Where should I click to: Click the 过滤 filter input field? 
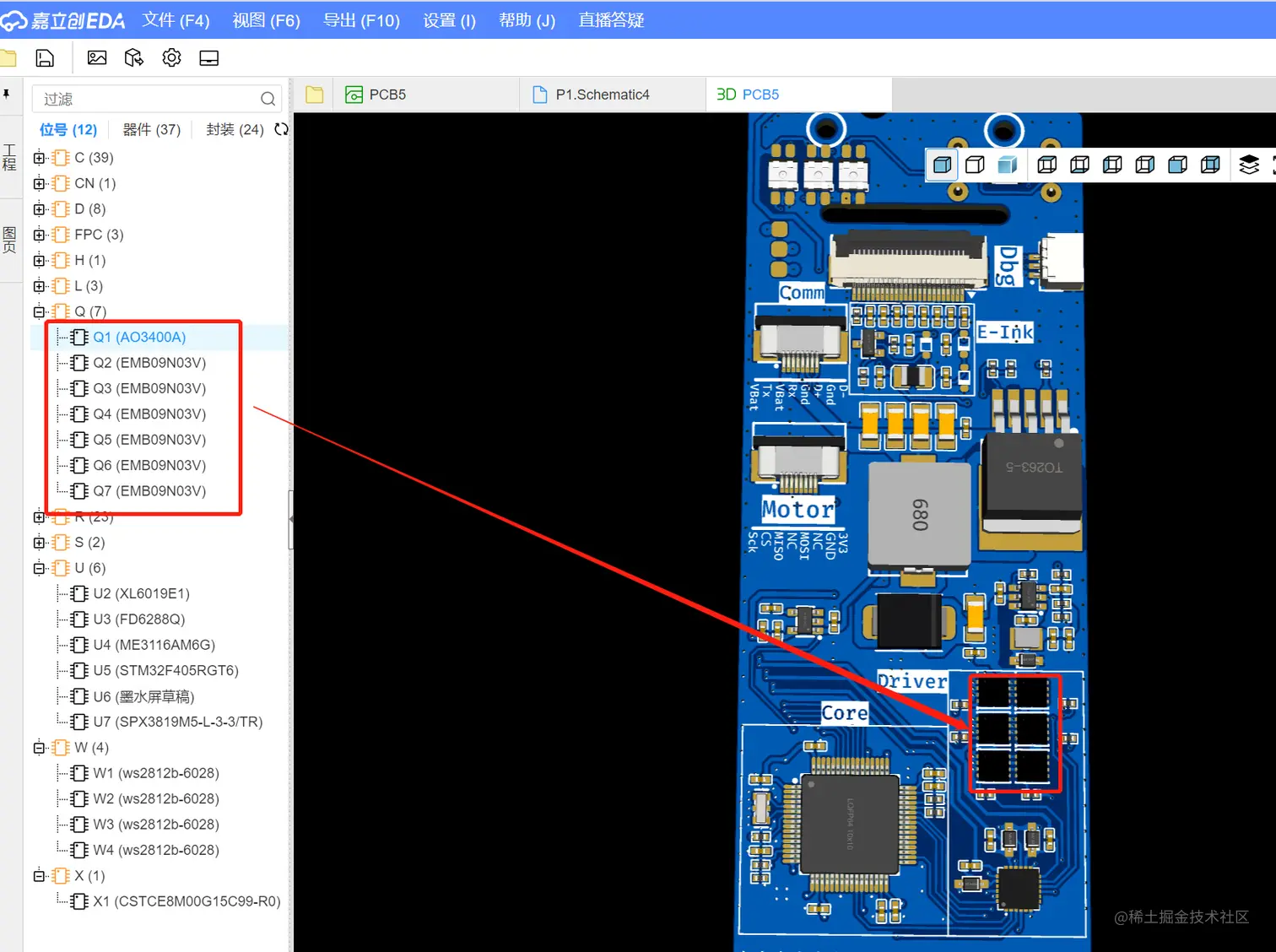(157, 99)
